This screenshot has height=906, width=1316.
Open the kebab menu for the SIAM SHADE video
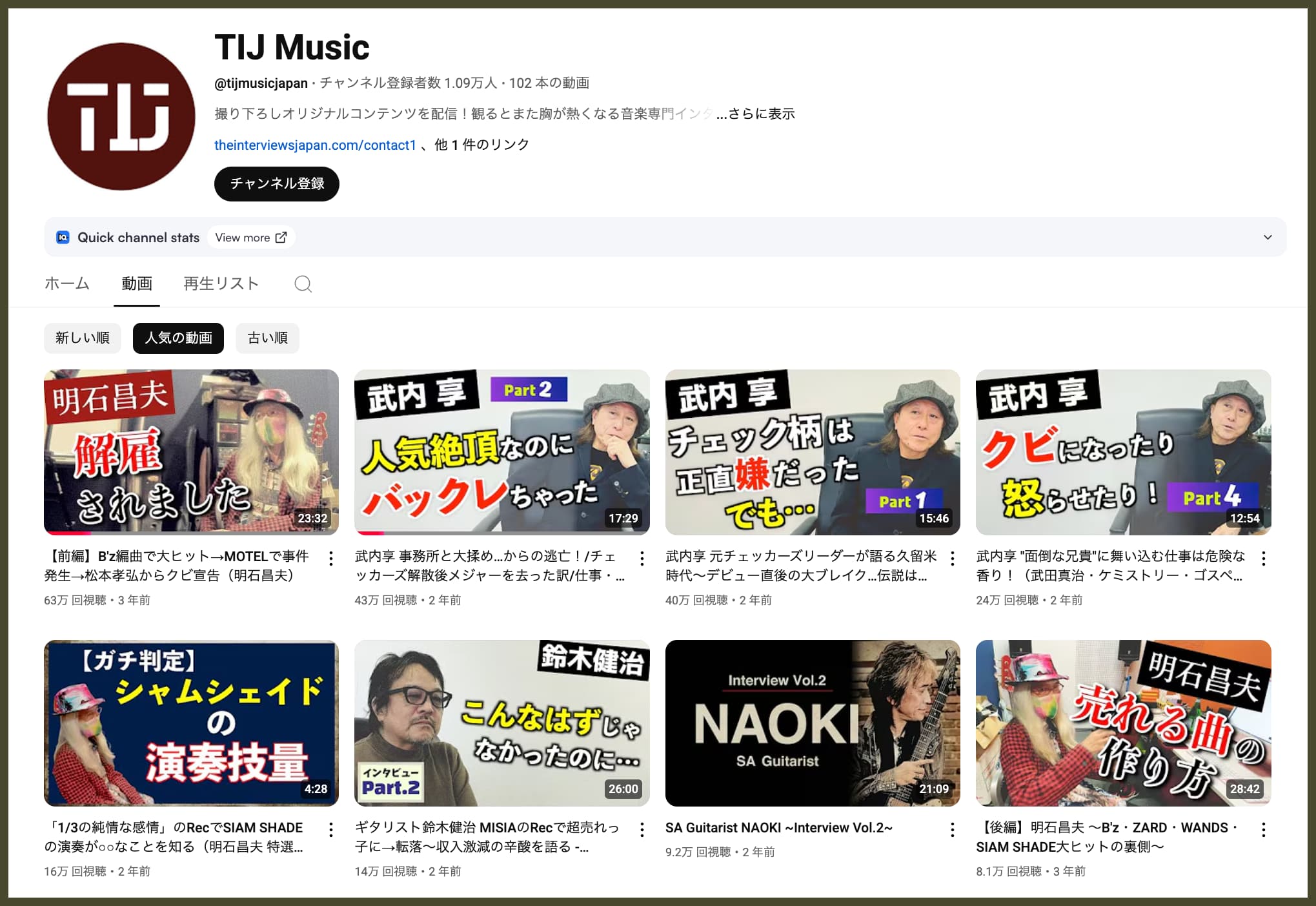coord(331,830)
